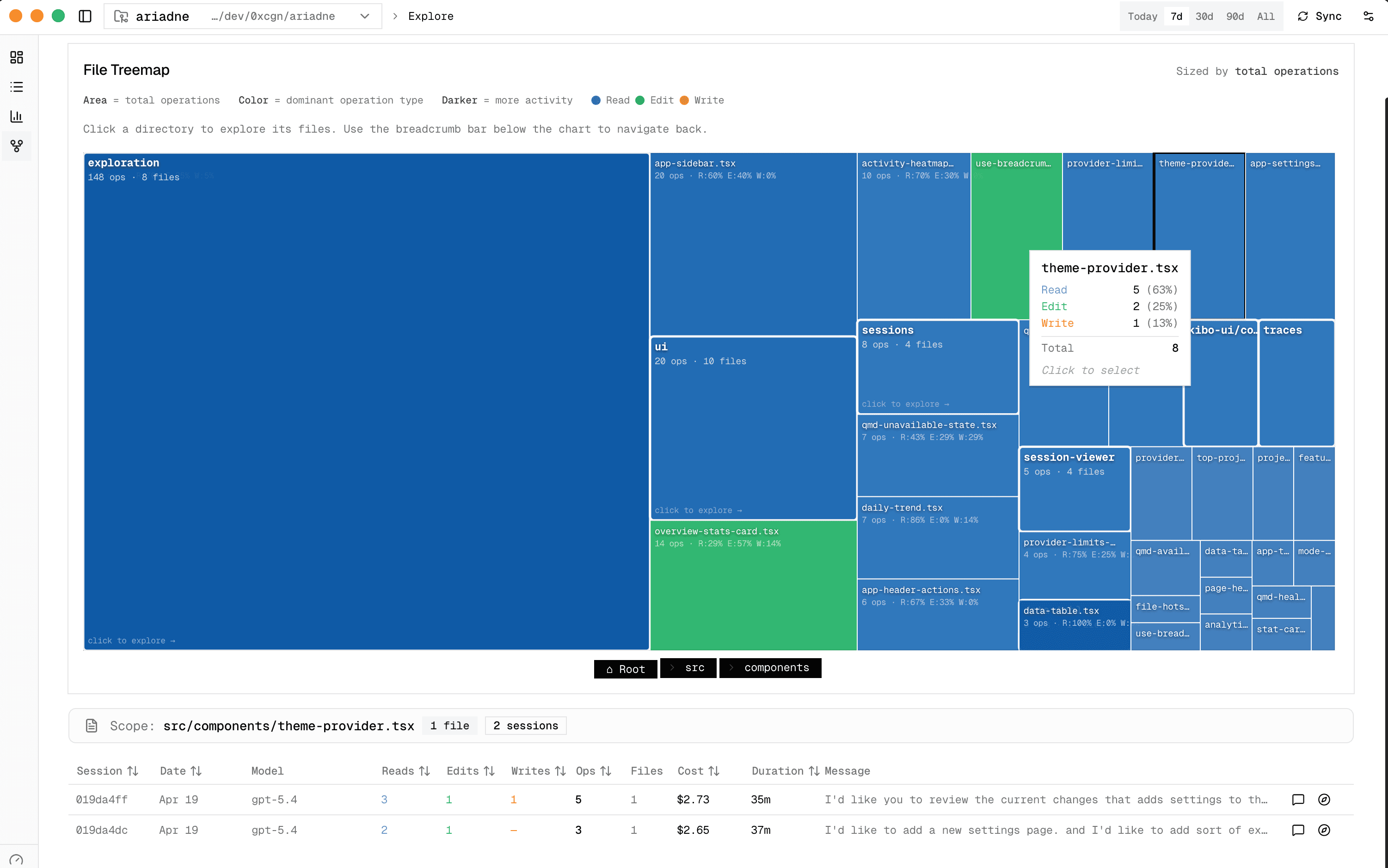
Task: Click the project folder icon beside ariadne
Action: [x=121, y=16]
